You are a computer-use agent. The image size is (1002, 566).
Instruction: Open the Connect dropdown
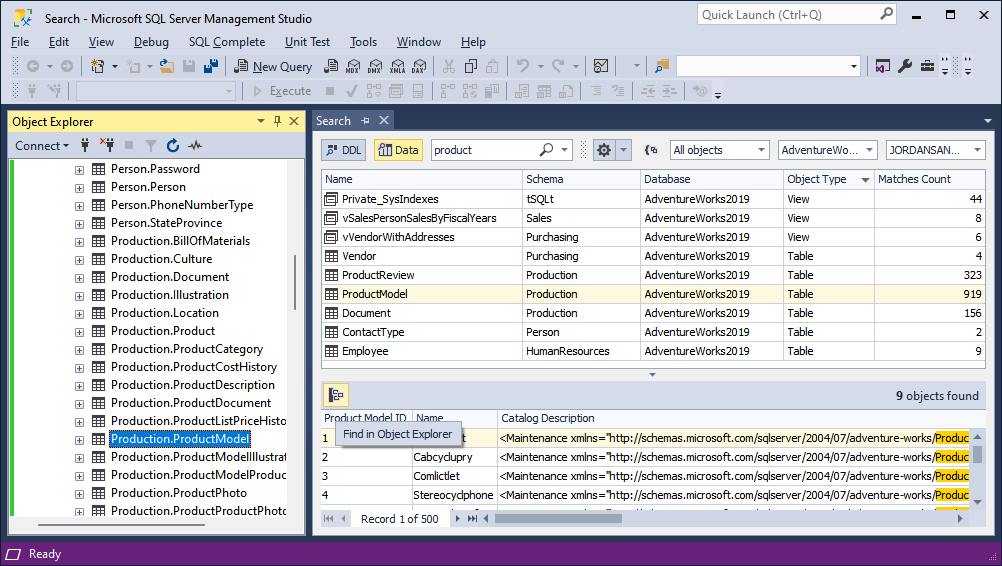pyautogui.click(x=42, y=146)
